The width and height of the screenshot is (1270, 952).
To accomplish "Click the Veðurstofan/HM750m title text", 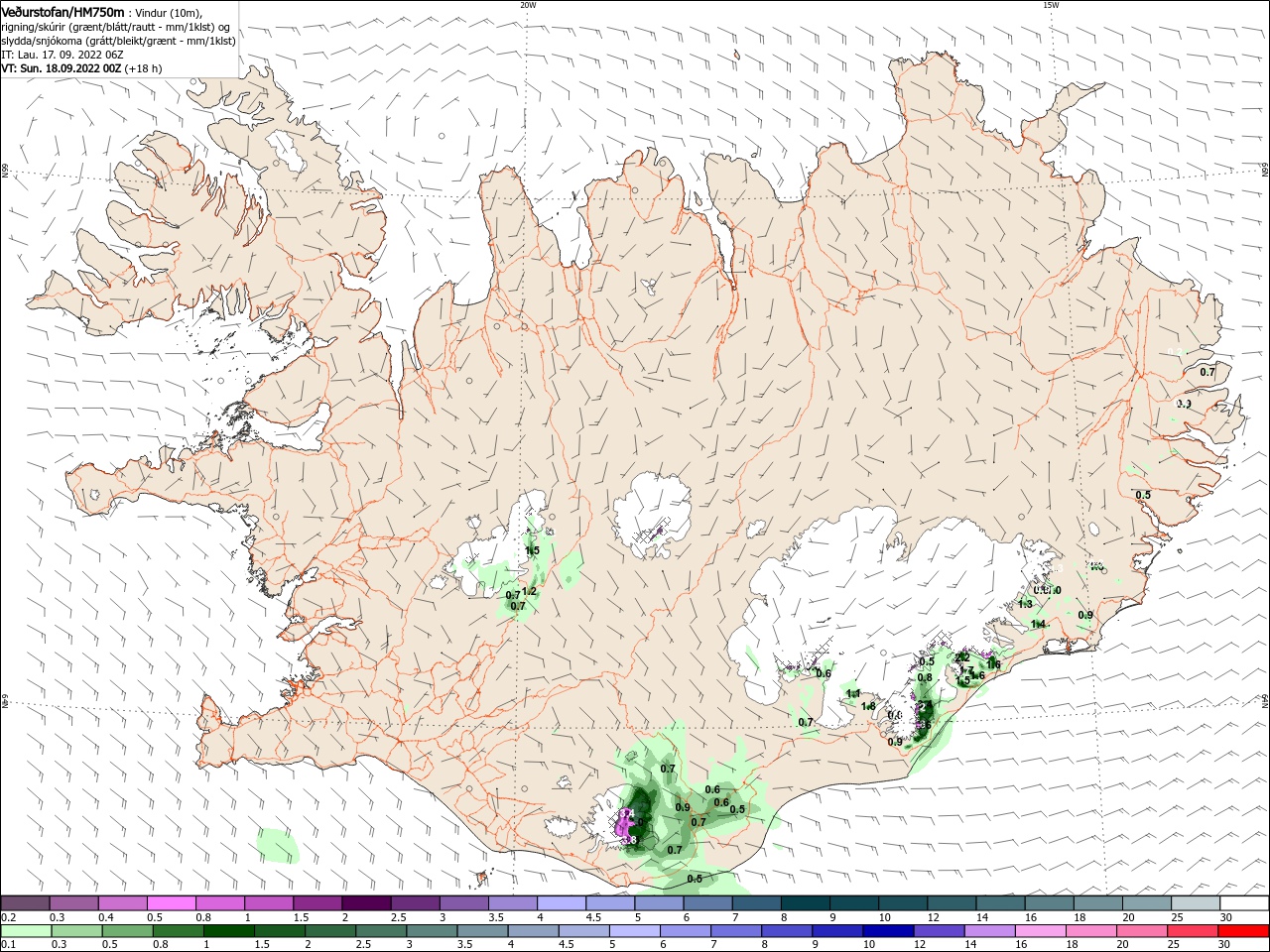I will click(63, 11).
